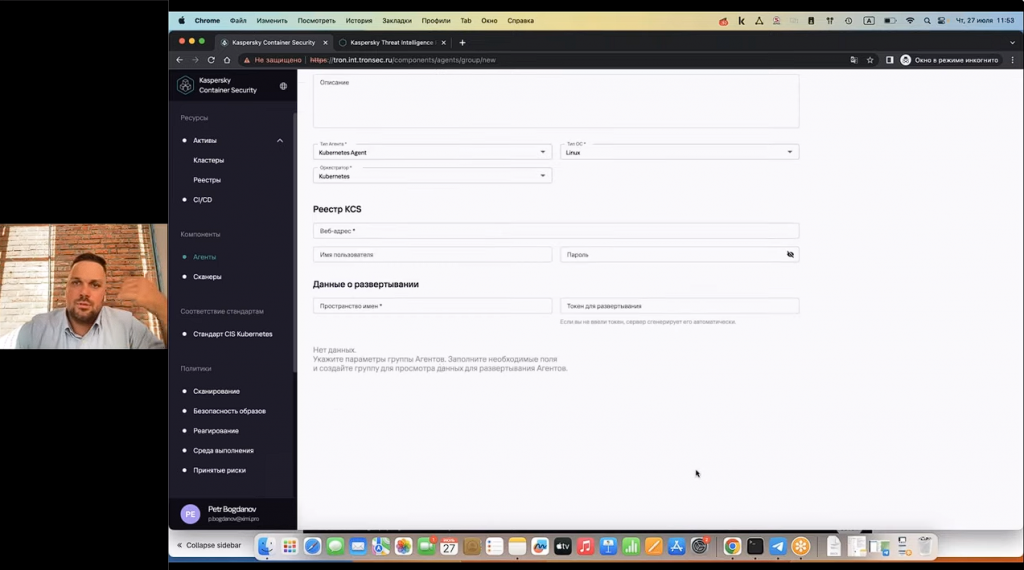Open Принятые риски page

[x=219, y=470]
